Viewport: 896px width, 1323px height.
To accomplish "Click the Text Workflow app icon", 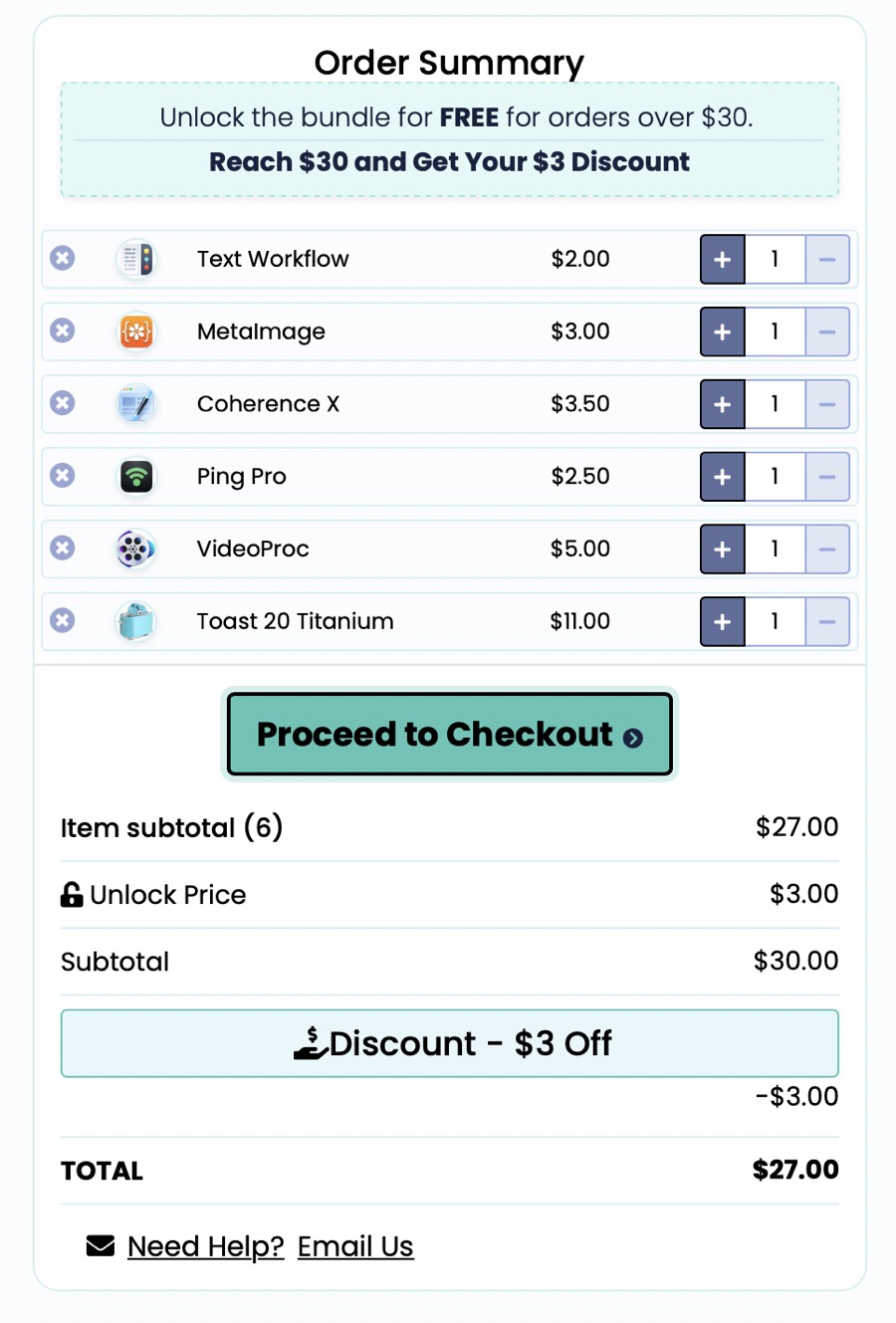I will (x=136, y=259).
